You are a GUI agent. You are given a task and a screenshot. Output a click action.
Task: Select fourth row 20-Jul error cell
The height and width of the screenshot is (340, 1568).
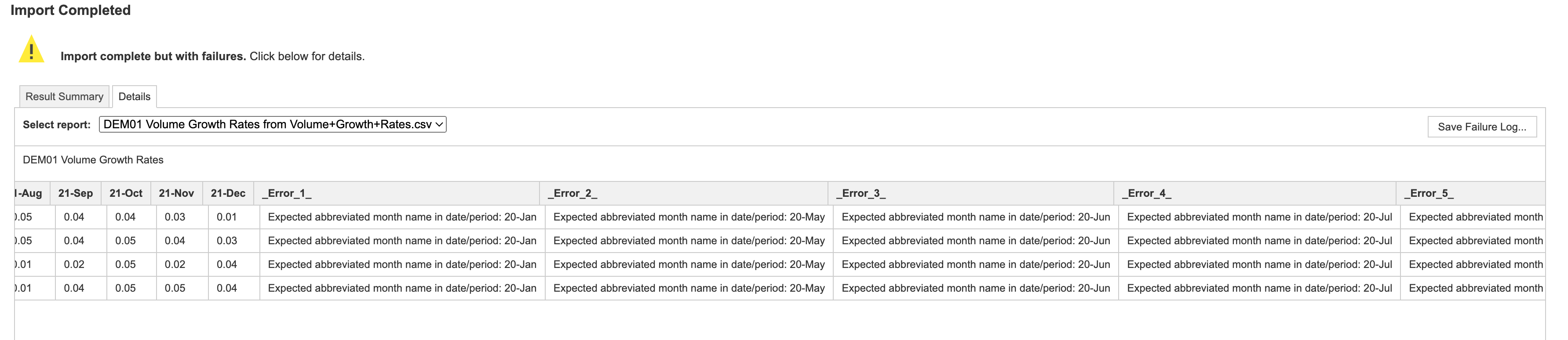tap(1259, 288)
